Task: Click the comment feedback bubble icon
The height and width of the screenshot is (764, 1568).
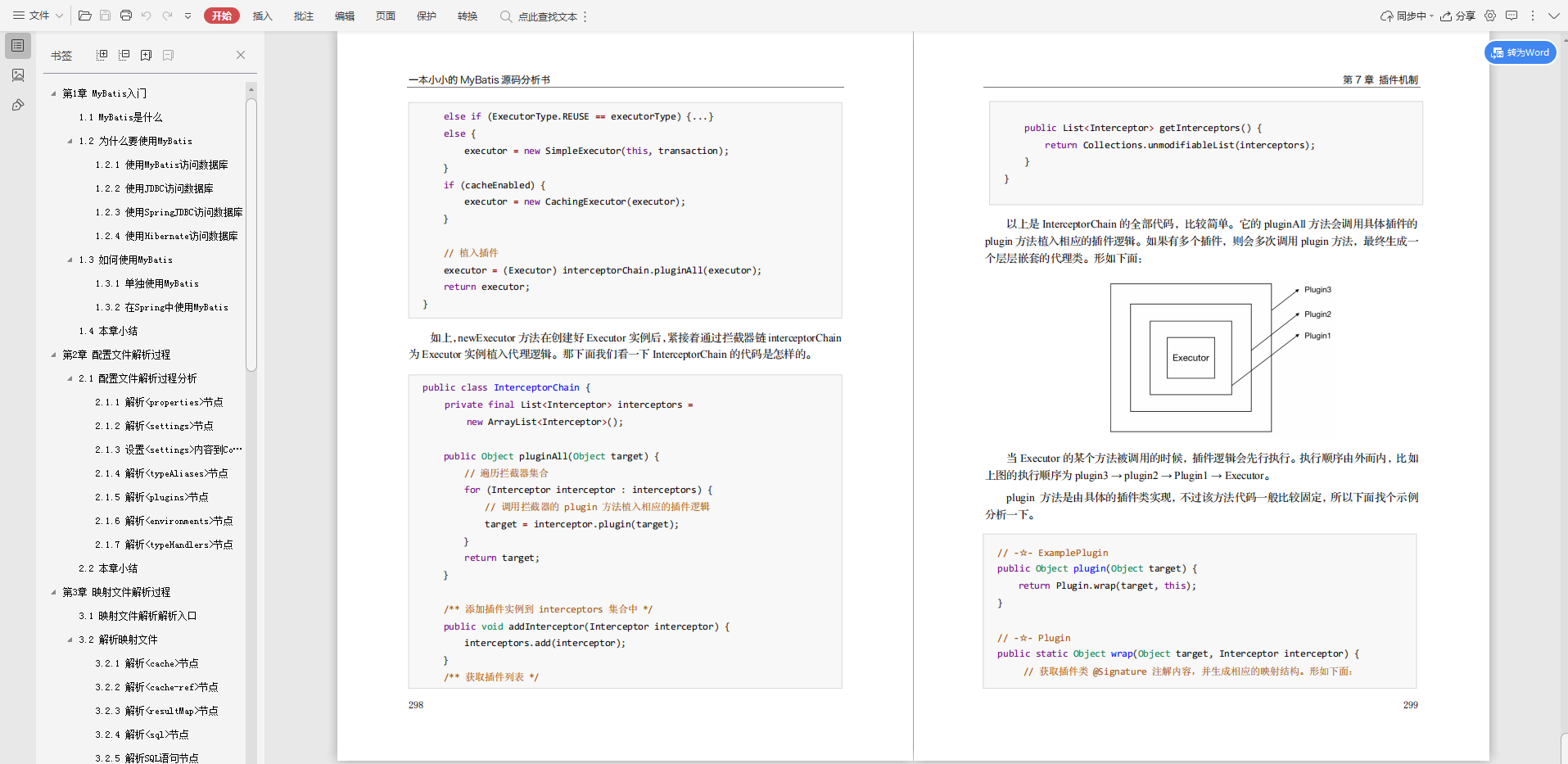Action: coord(1512,16)
